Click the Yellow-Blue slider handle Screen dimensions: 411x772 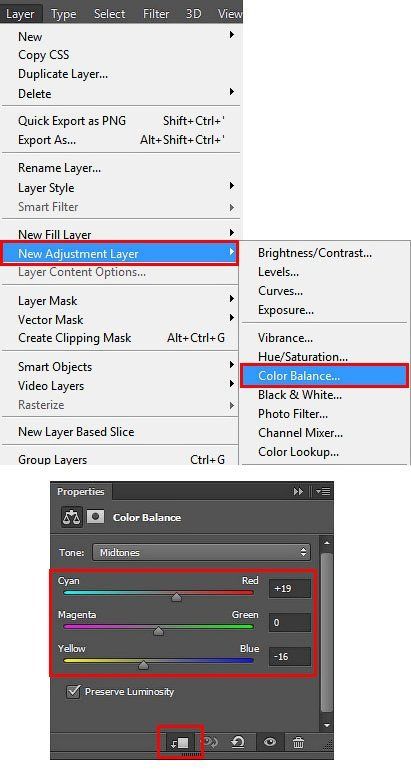pos(143,665)
